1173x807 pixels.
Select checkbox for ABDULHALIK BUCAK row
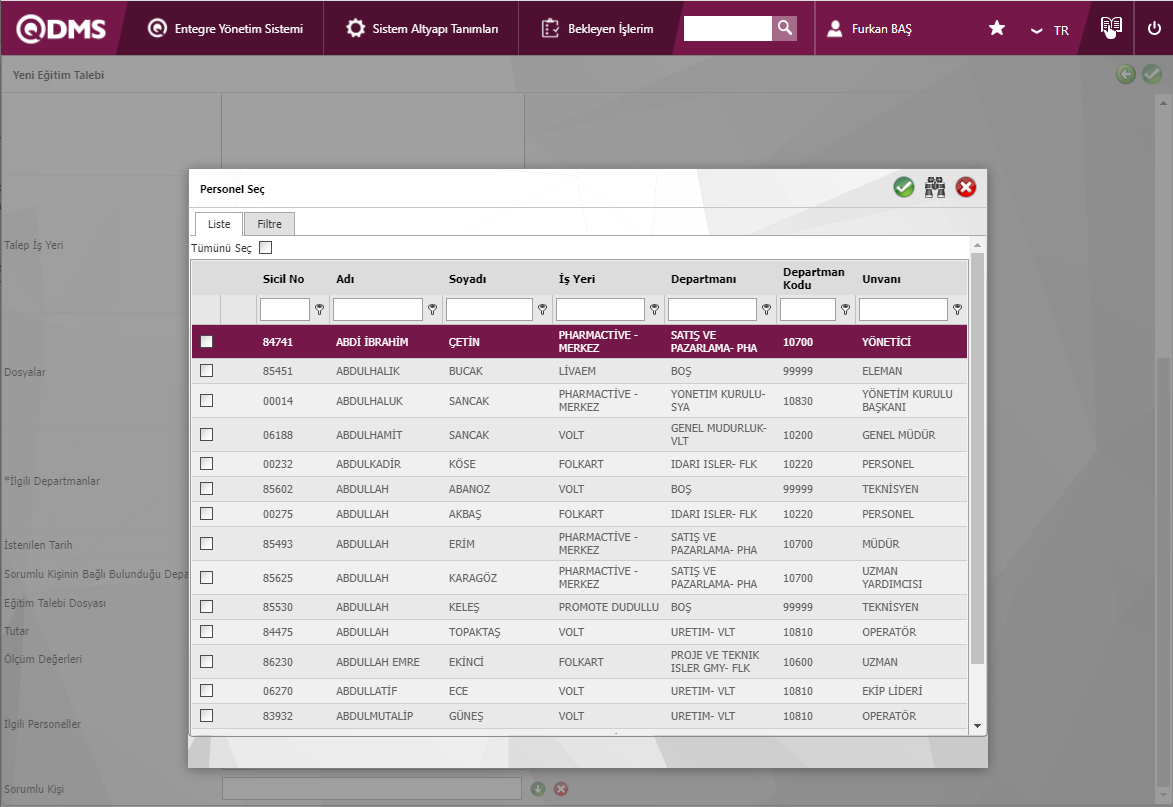(x=207, y=371)
